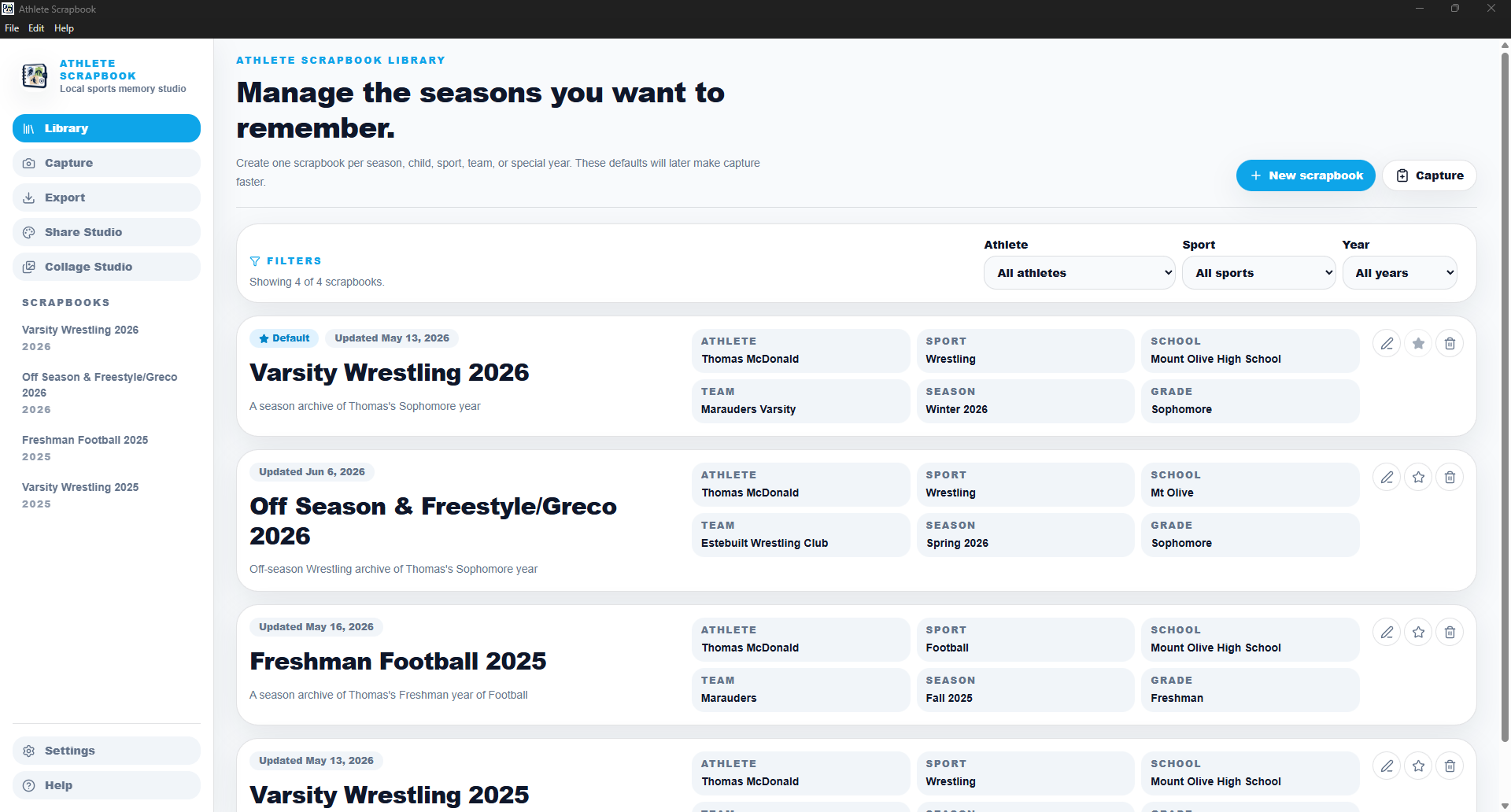Click the Capture button near the header

pyautogui.click(x=1429, y=175)
